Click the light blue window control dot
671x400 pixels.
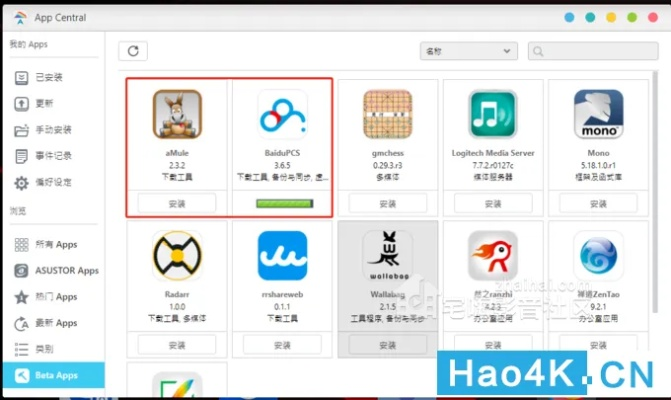tap(569, 18)
